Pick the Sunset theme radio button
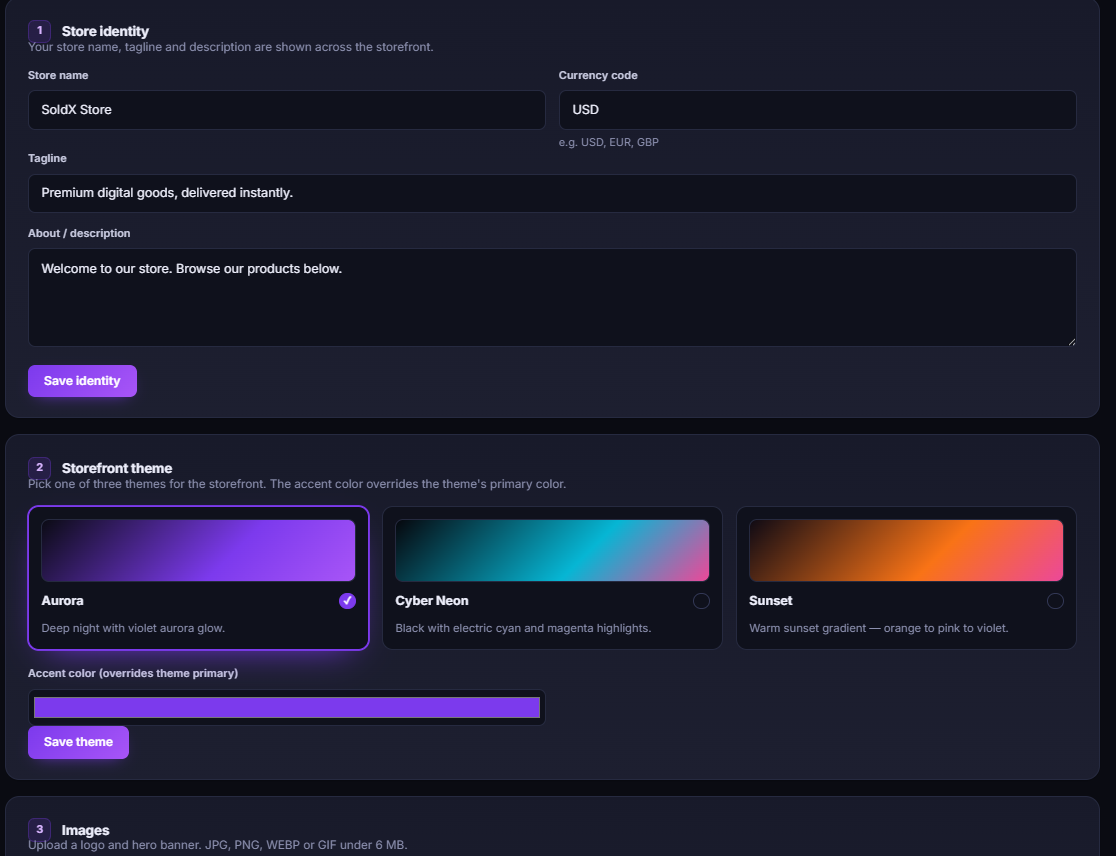 tap(1055, 601)
